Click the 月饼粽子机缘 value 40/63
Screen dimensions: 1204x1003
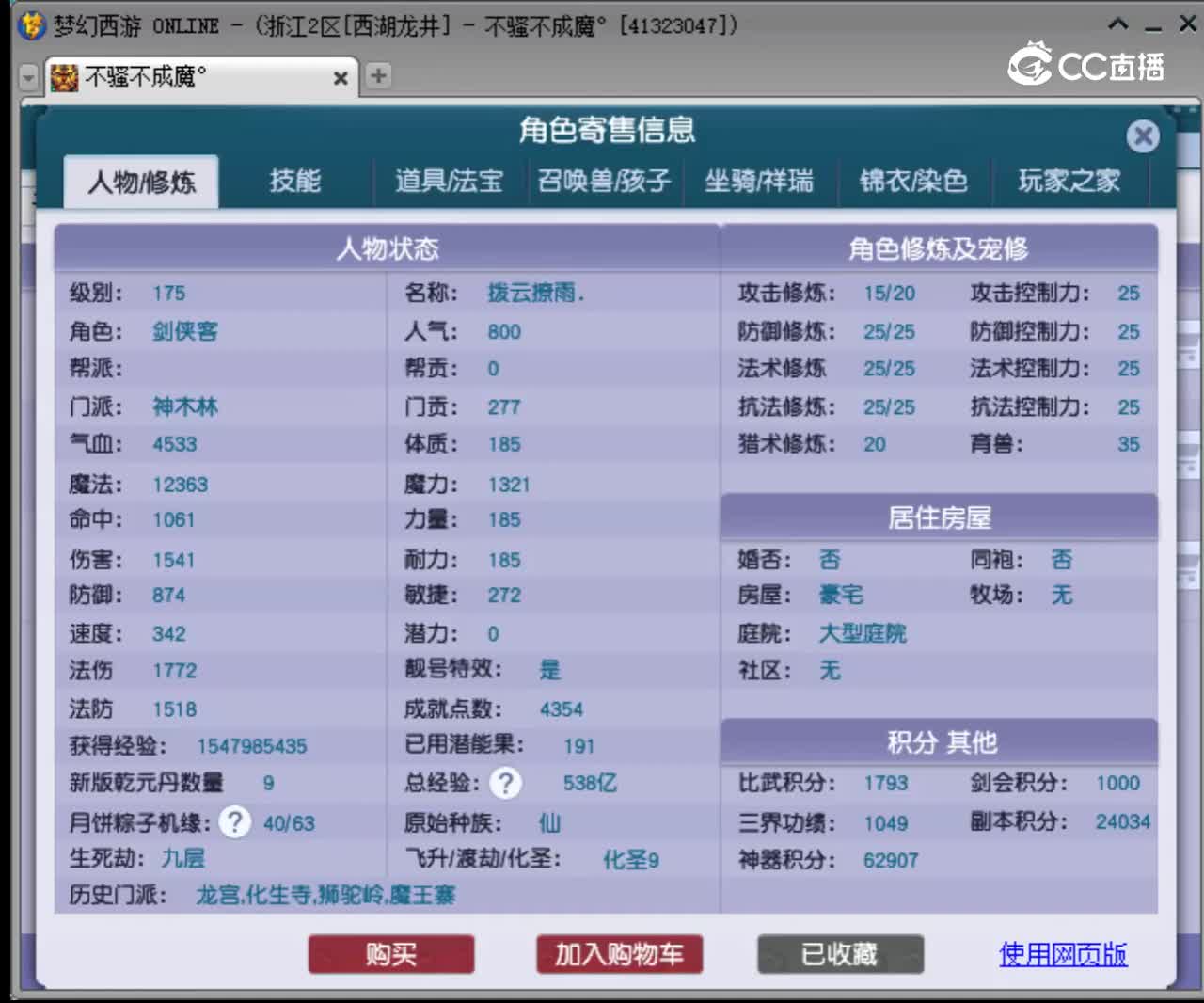click(x=289, y=823)
